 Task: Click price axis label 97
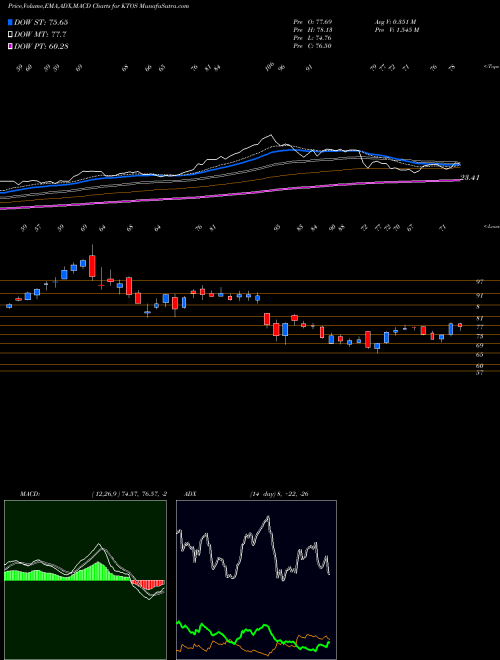[479, 282]
